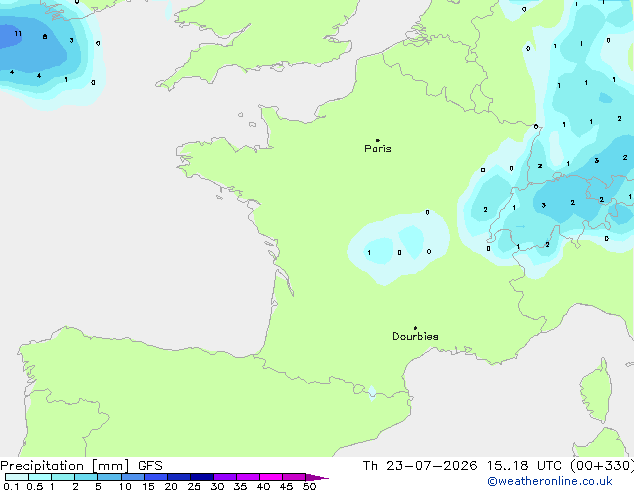
Task: Click the 'GFS' model label
Action: [150, 466]
